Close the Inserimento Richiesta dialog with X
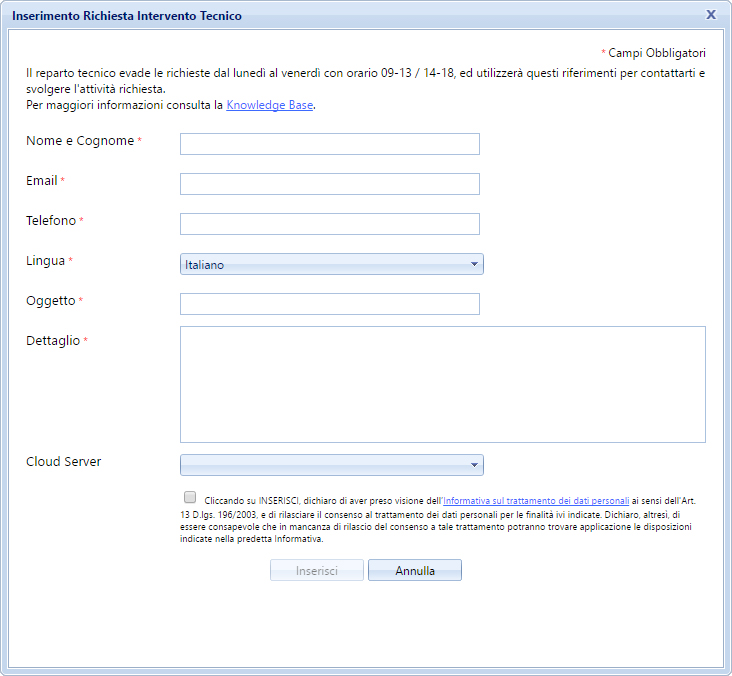Viewport: 732px width, 676px height. (711, 15)
